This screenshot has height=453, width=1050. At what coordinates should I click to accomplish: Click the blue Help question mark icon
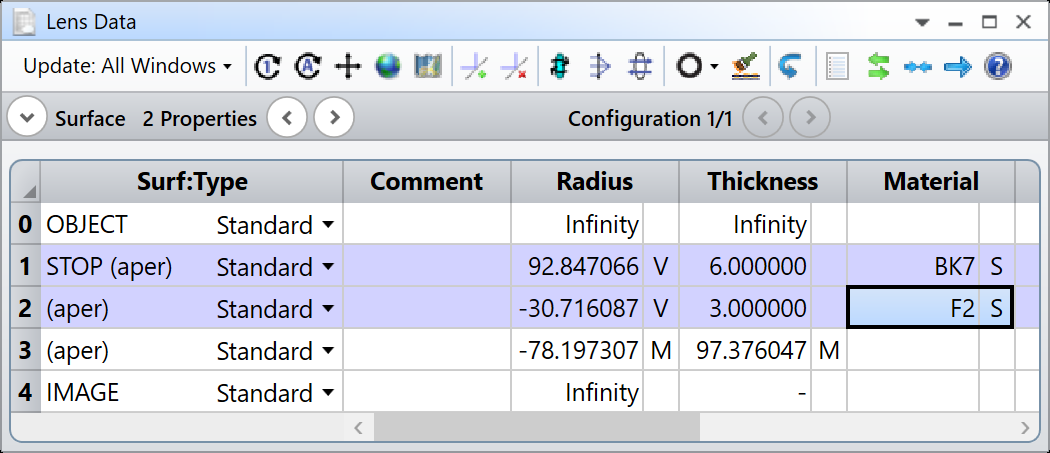(997, 67)
